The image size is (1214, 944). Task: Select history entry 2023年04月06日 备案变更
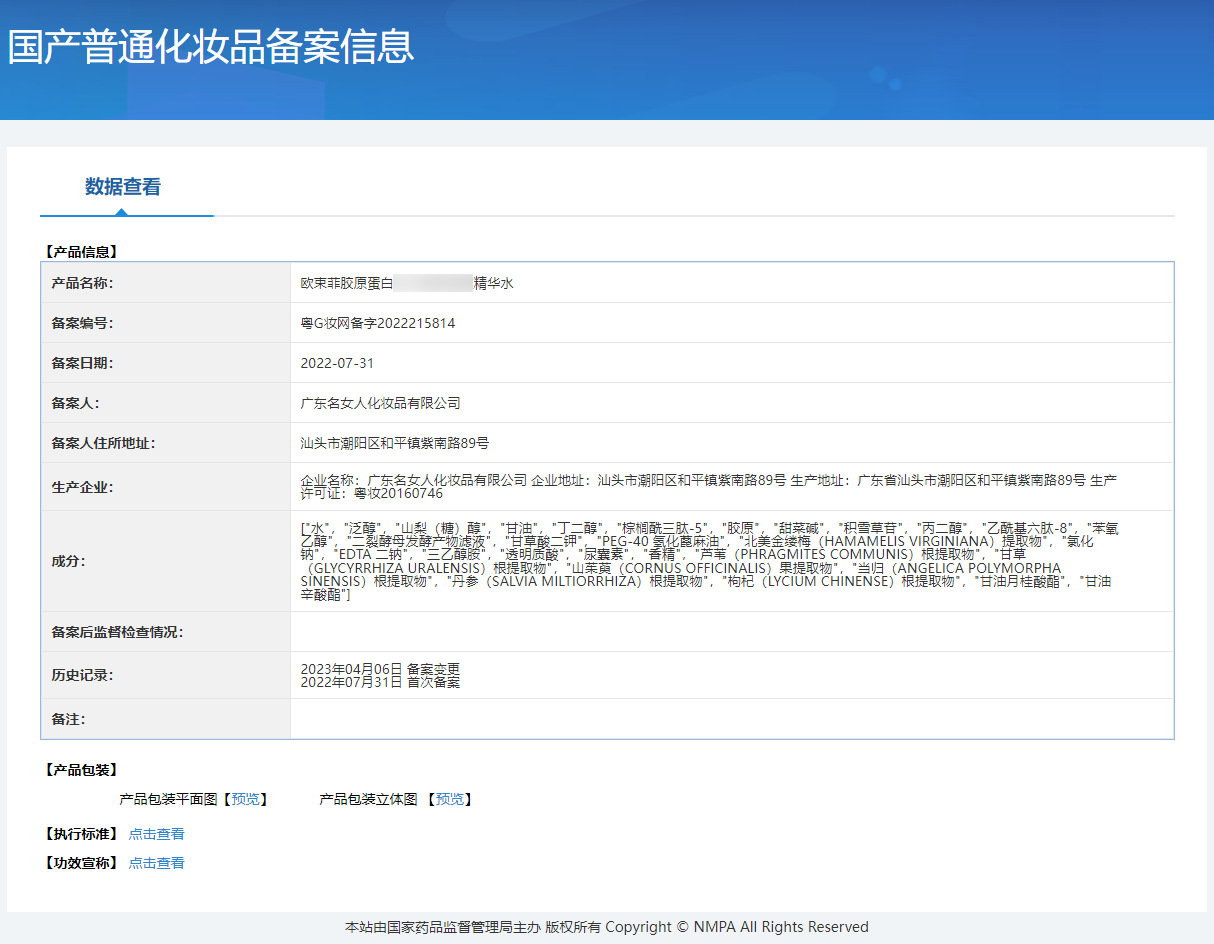tap(380, 669)
